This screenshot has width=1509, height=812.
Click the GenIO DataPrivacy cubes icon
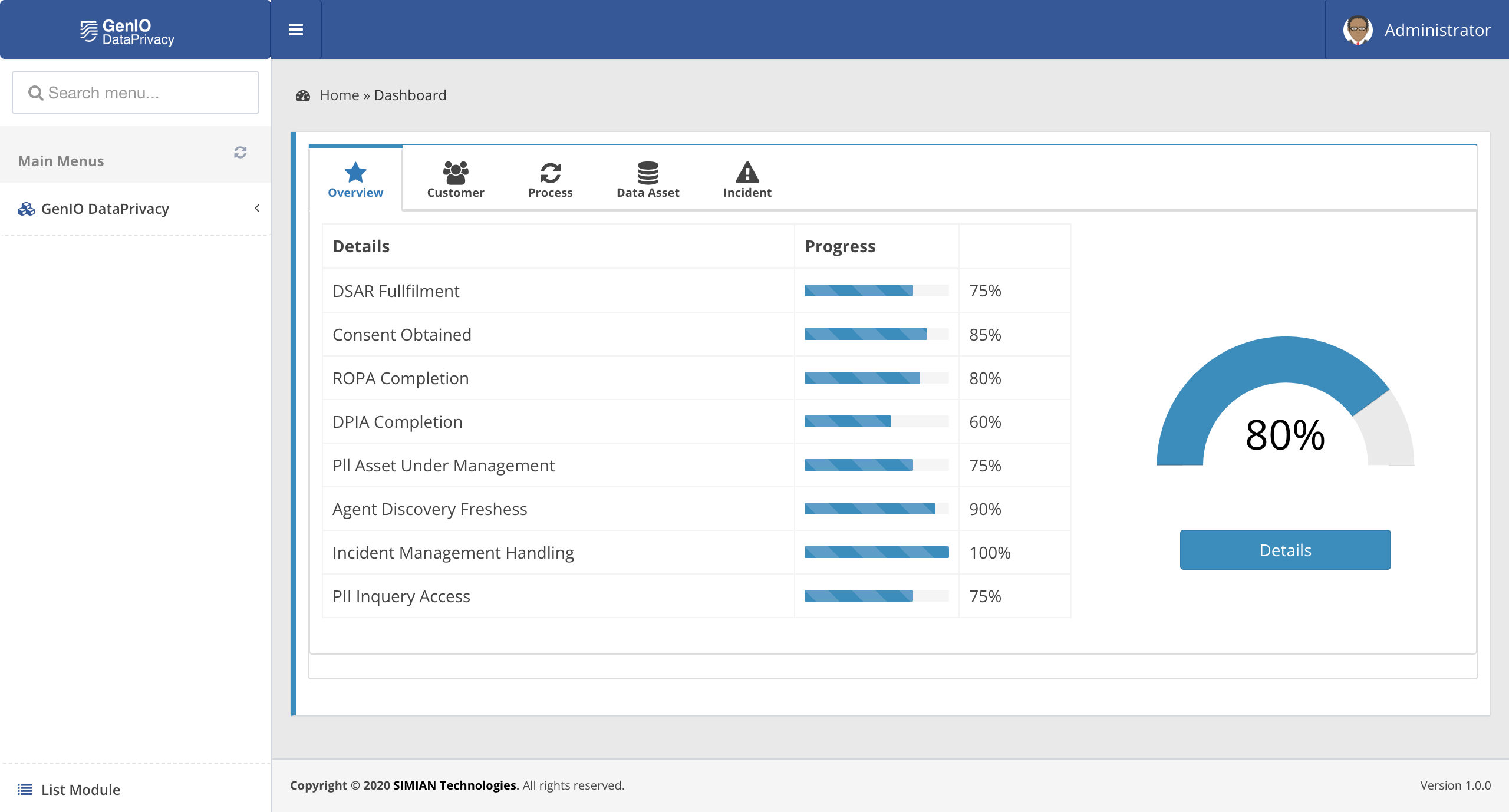26,209
